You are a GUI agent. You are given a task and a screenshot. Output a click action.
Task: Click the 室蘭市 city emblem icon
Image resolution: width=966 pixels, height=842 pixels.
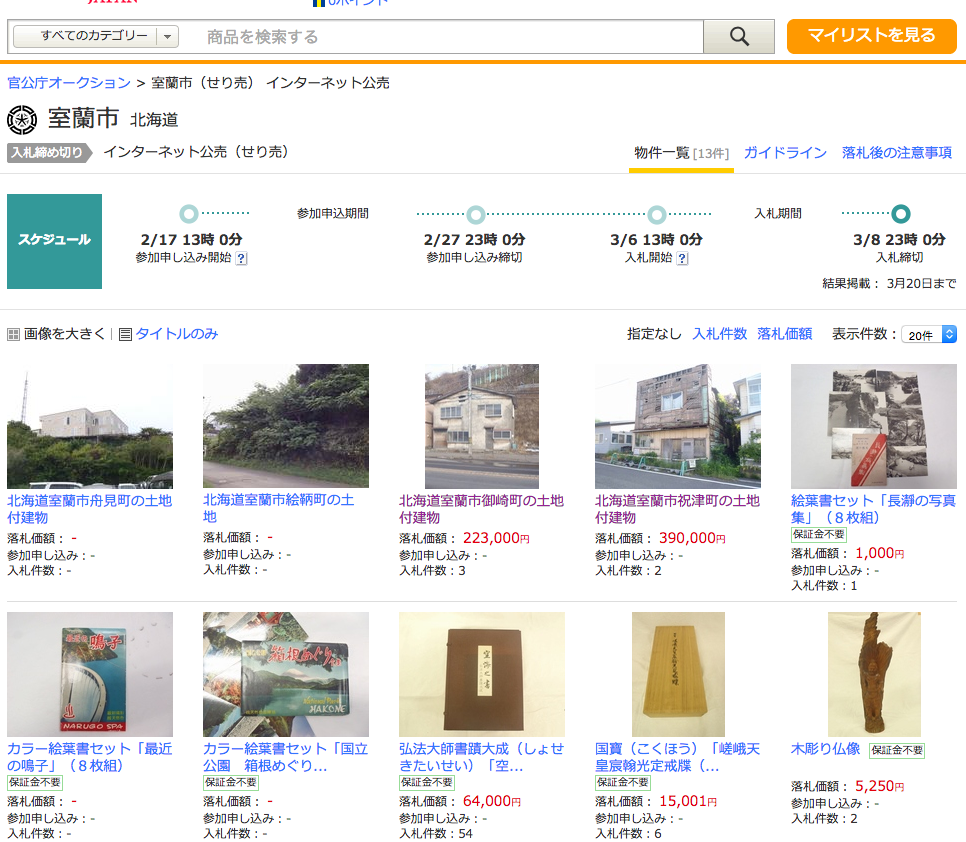(x=22, y=119)
